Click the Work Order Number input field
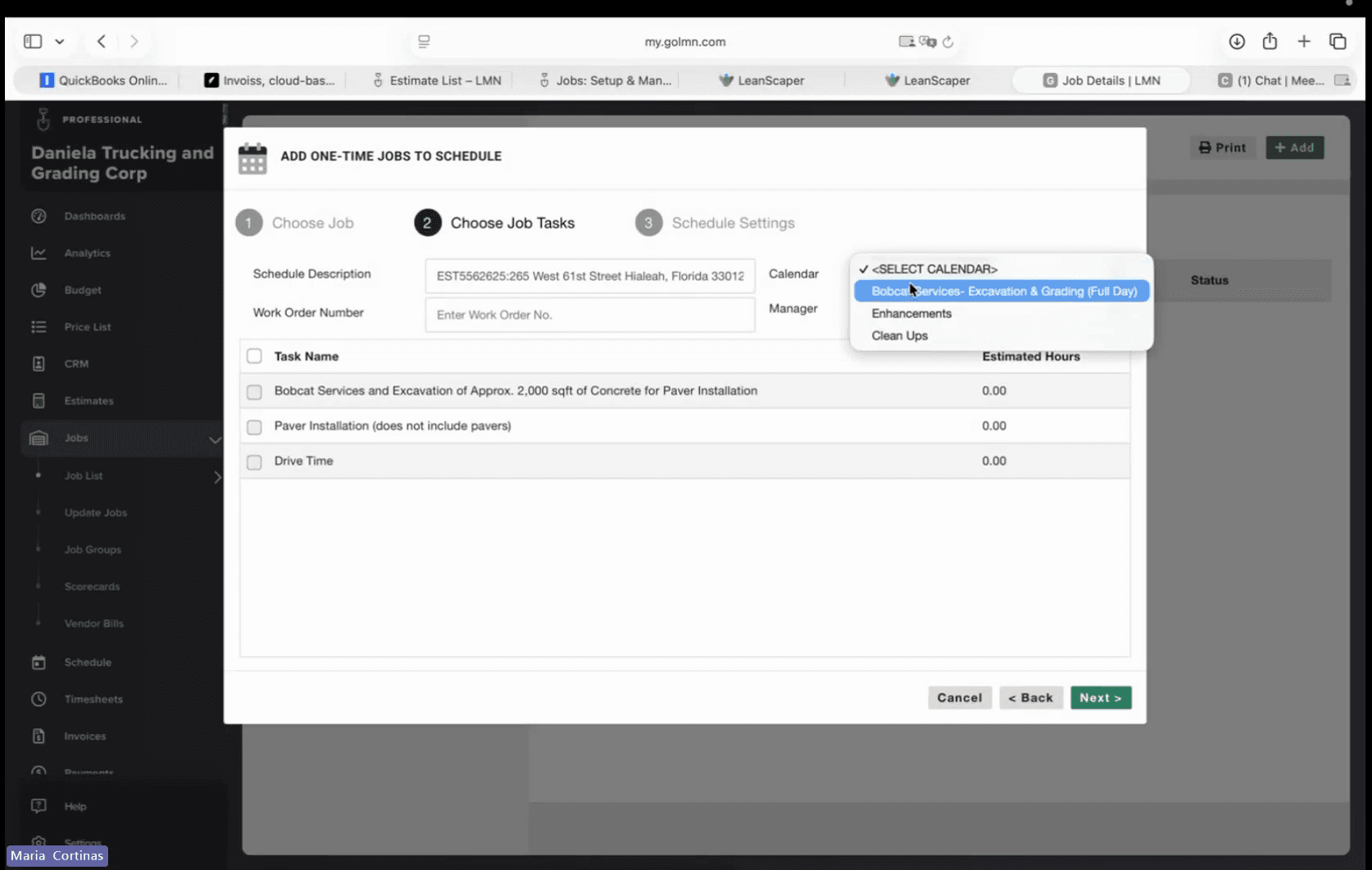Viewport: 1372px width, 870px height. [590, 315]
